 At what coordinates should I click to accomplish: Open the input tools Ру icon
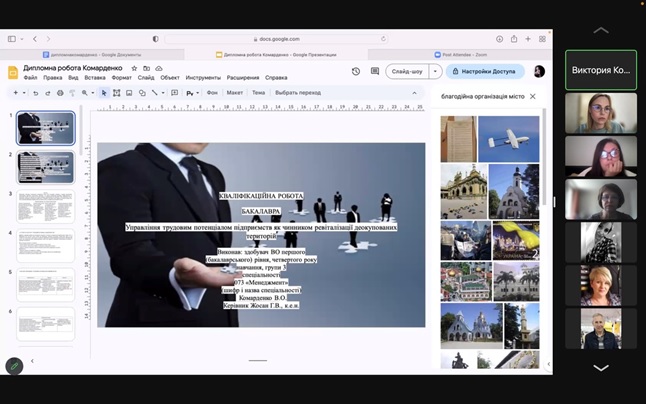tap(190, 93)
